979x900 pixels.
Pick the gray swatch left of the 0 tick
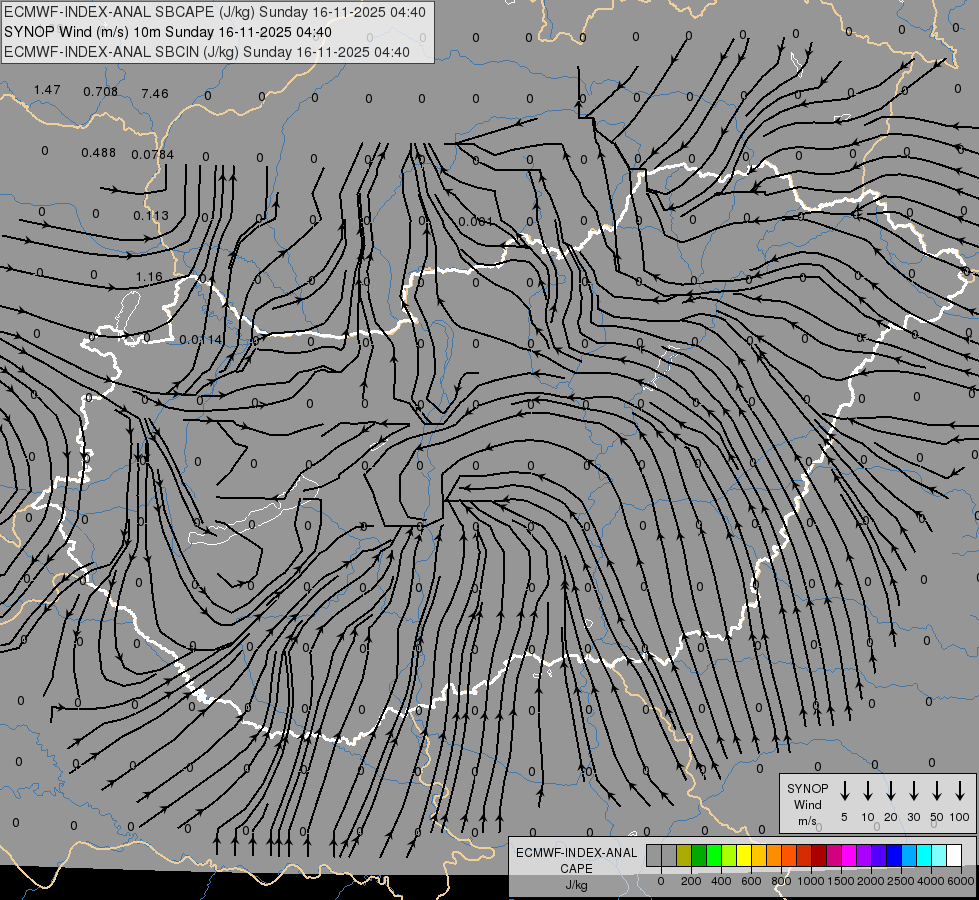(654, 856)
